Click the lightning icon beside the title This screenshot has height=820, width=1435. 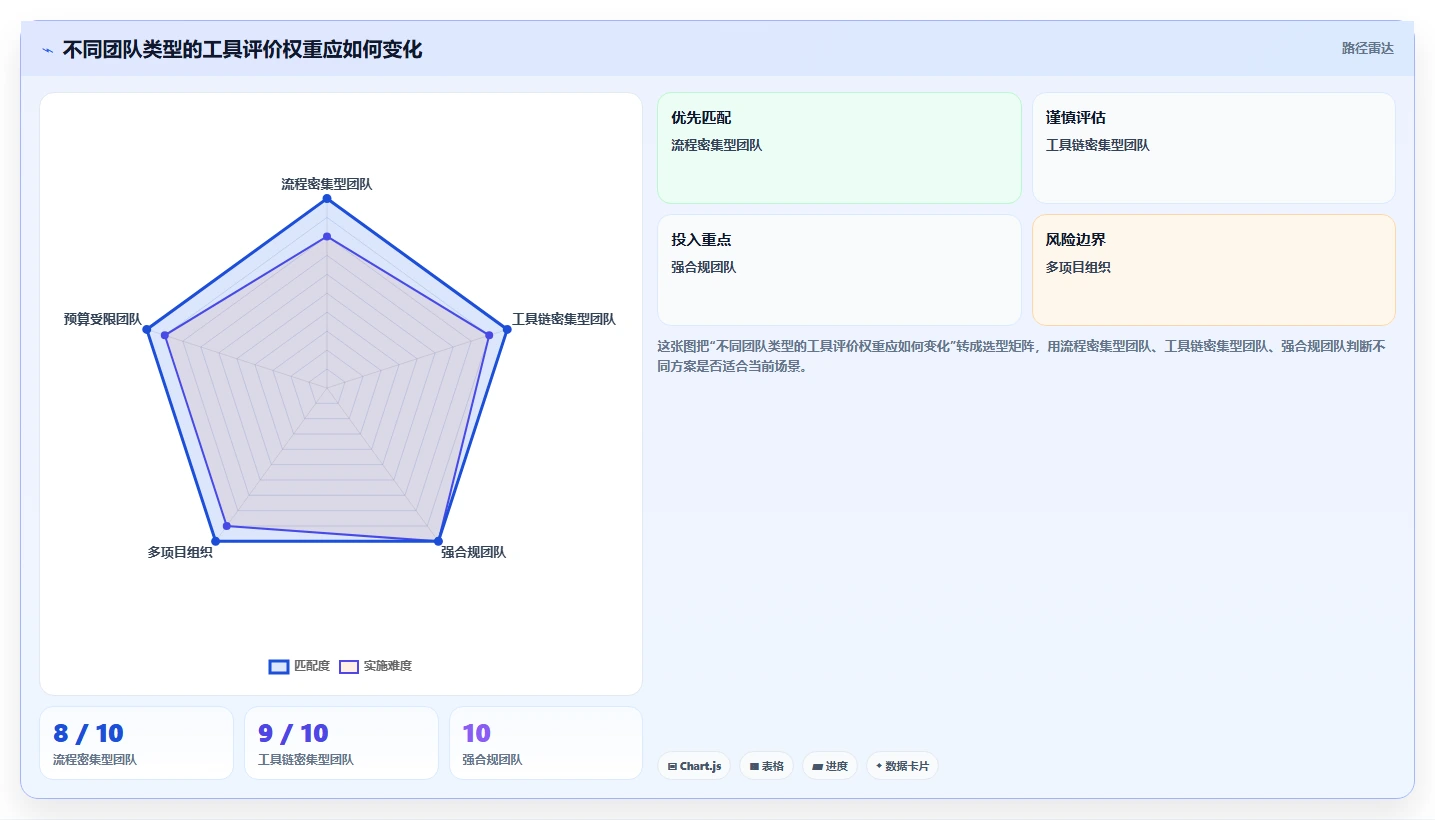47,50
